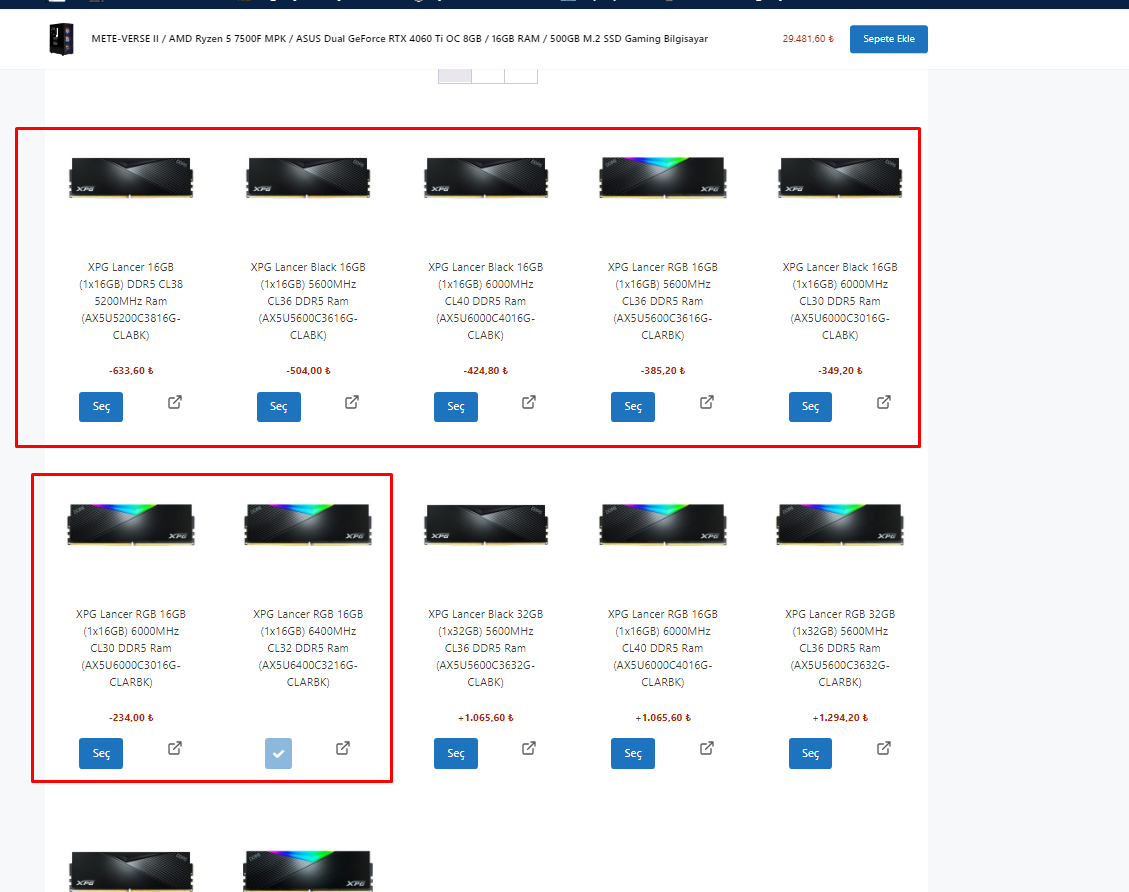This screenshot has width=1129, height=892.
Task: Click the 29.481,60 ₺ total price
Action: (808, 39)
